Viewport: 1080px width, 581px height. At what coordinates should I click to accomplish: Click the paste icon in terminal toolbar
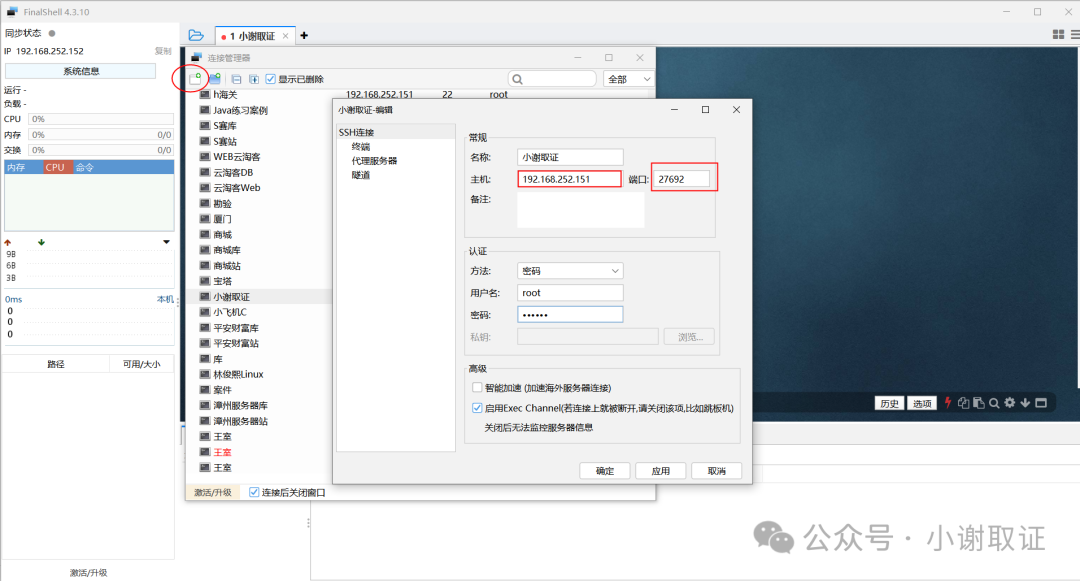tap(979, 403)
